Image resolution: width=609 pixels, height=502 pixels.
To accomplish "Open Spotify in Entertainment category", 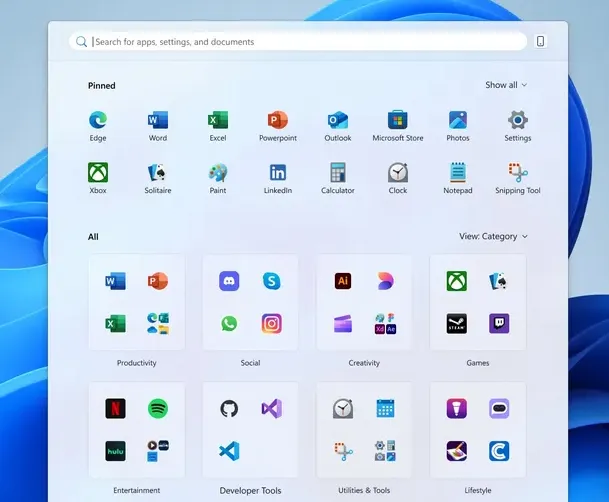I will point(158,408).
